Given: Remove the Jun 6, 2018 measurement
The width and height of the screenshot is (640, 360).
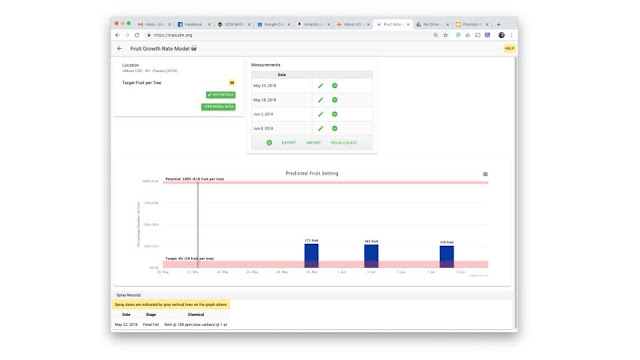Looking at the screenshot, I should pyautogui.click(x=334, y=129).
